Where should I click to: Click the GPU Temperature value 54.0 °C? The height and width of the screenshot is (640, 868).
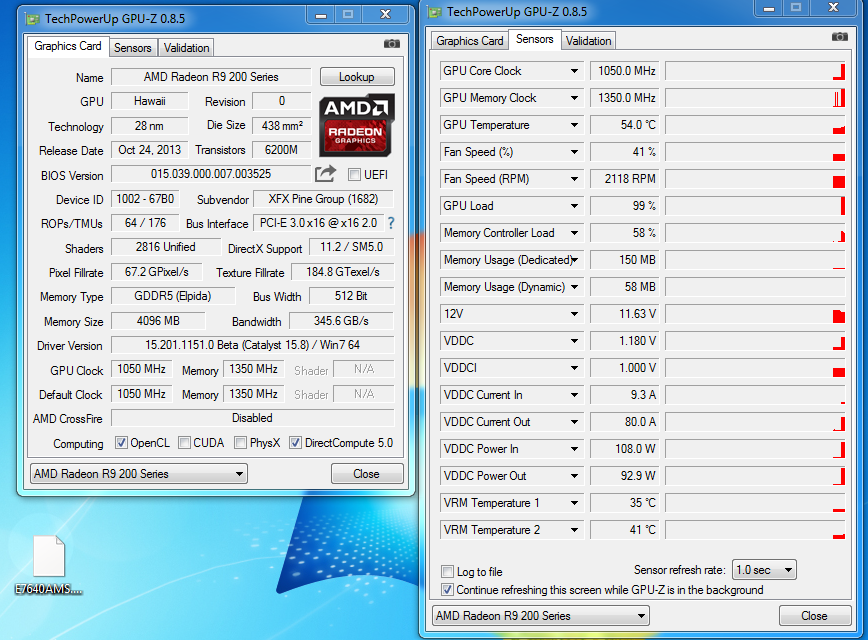624,125
